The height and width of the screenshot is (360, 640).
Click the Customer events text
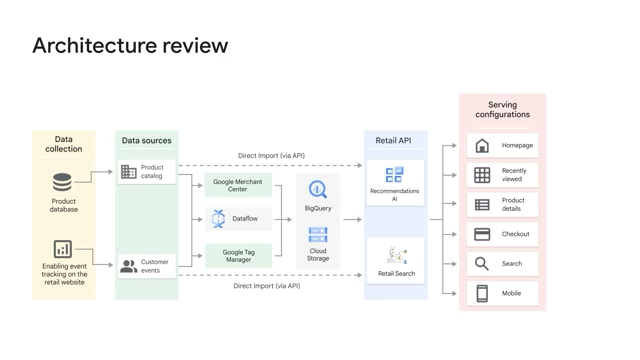coord(155,266)
